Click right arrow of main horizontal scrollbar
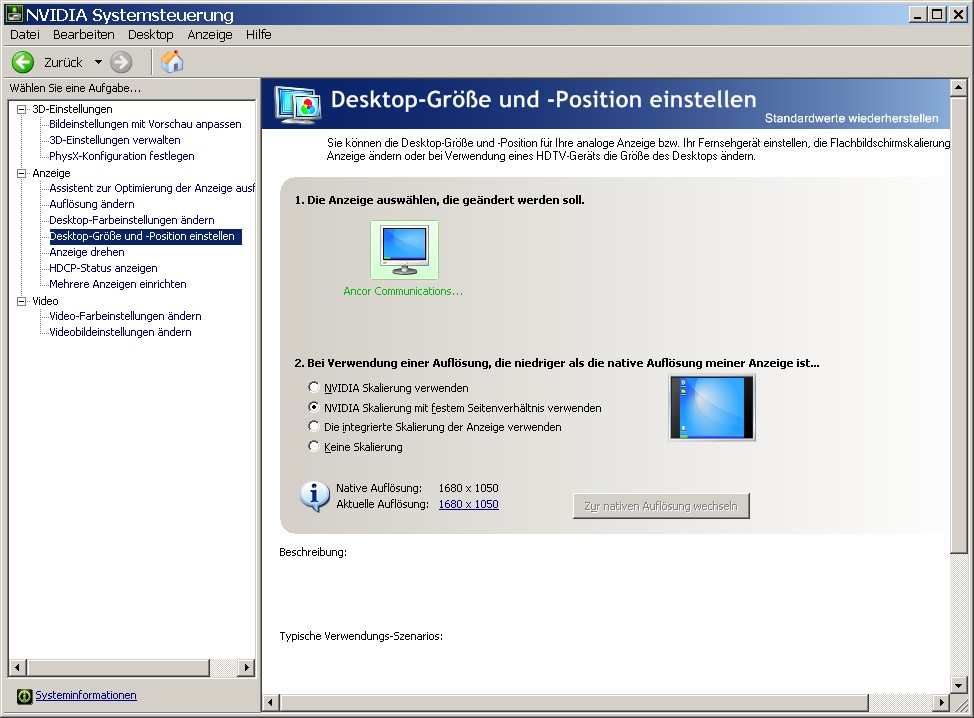This screenshot has height=718, width=974. pos(942,702)
